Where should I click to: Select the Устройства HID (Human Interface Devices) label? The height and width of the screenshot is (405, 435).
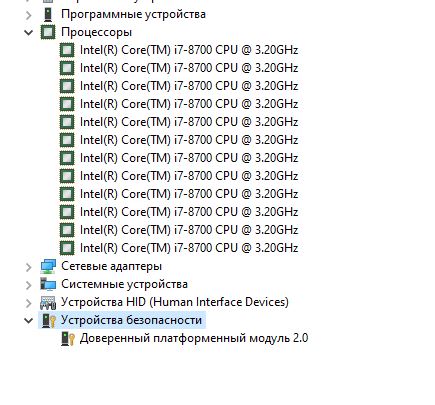[x=175, y=302]
